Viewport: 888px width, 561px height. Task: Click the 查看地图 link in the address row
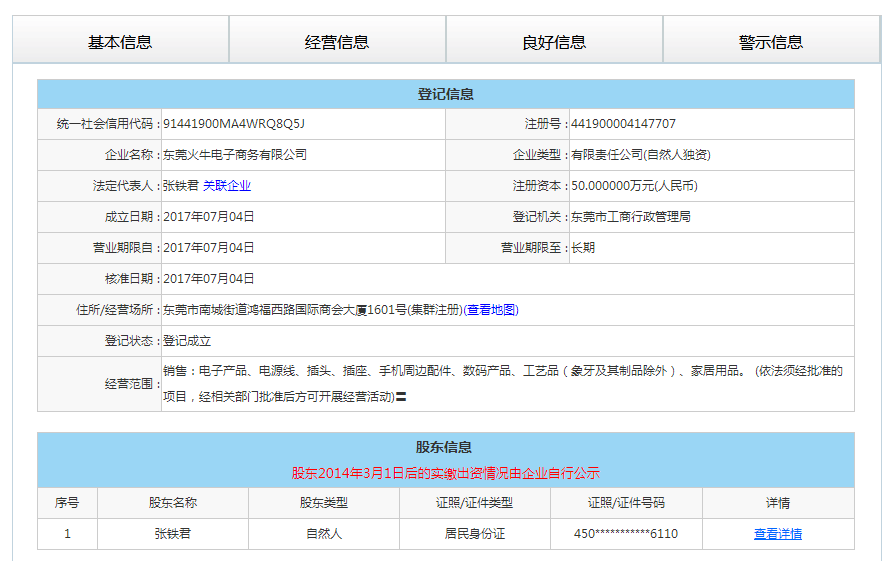[x=491, y=310]
